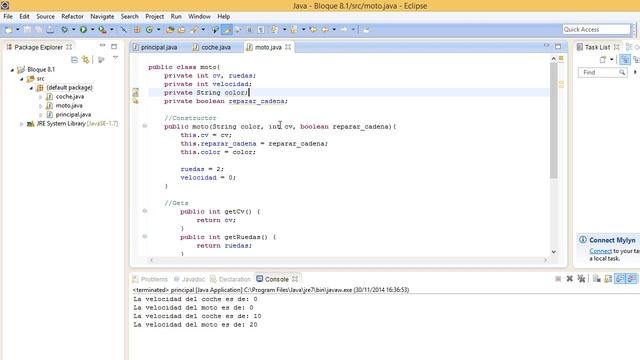Click the Save All toolbar icon
The width and height of the screenshot is (640, 360).
38,30
